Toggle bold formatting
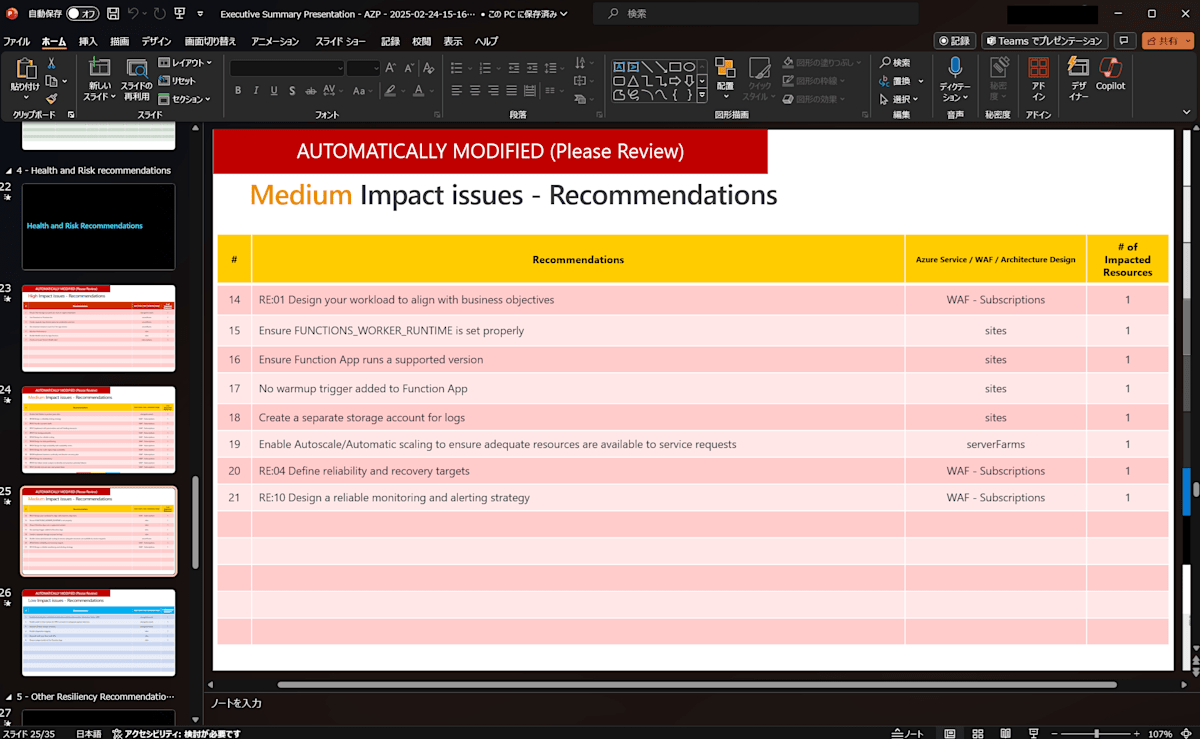The width and height of the screenshot is (1200, 739). [238, 90]
